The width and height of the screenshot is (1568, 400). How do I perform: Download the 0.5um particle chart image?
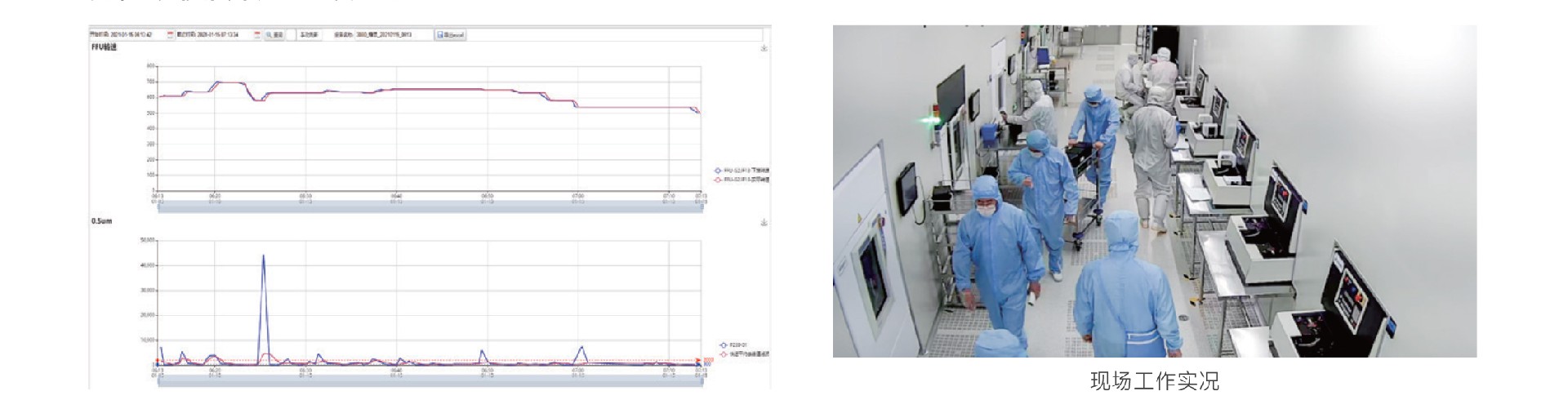(764, 222)
